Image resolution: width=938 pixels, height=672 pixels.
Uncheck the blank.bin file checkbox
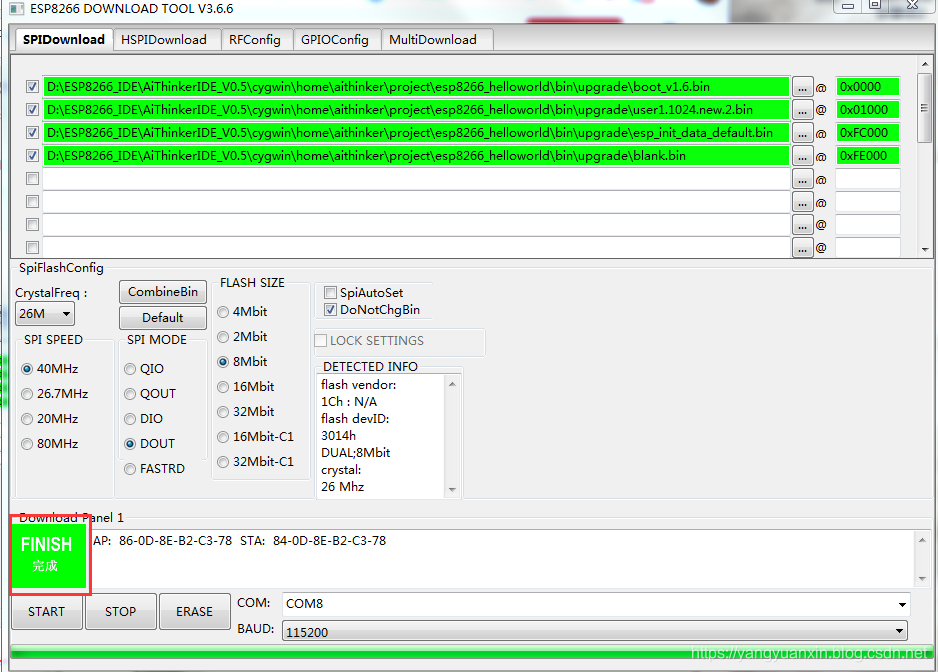32,156
